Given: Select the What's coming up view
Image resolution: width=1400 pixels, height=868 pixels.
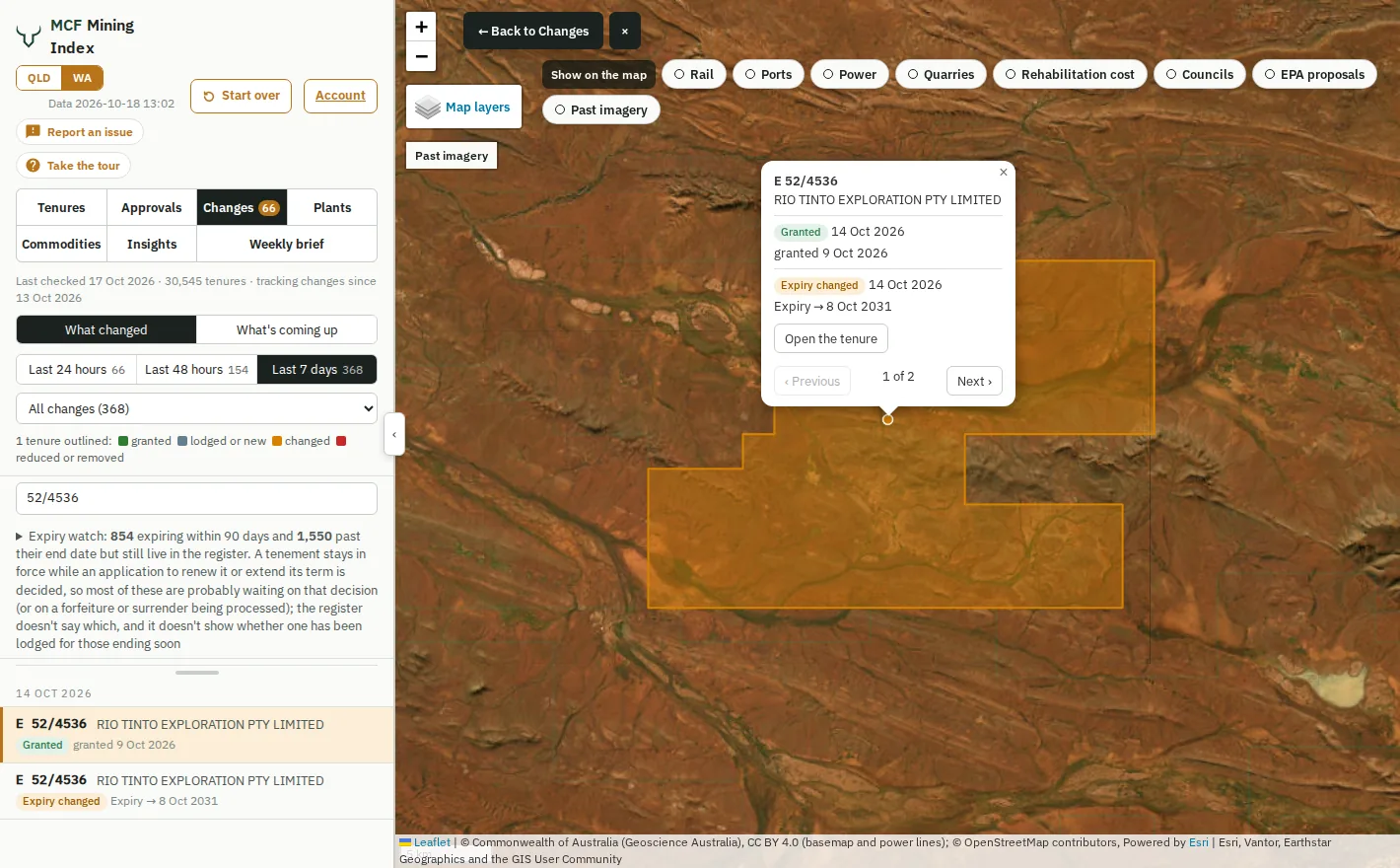Looking at the screenshot, I should coord(287,329).
